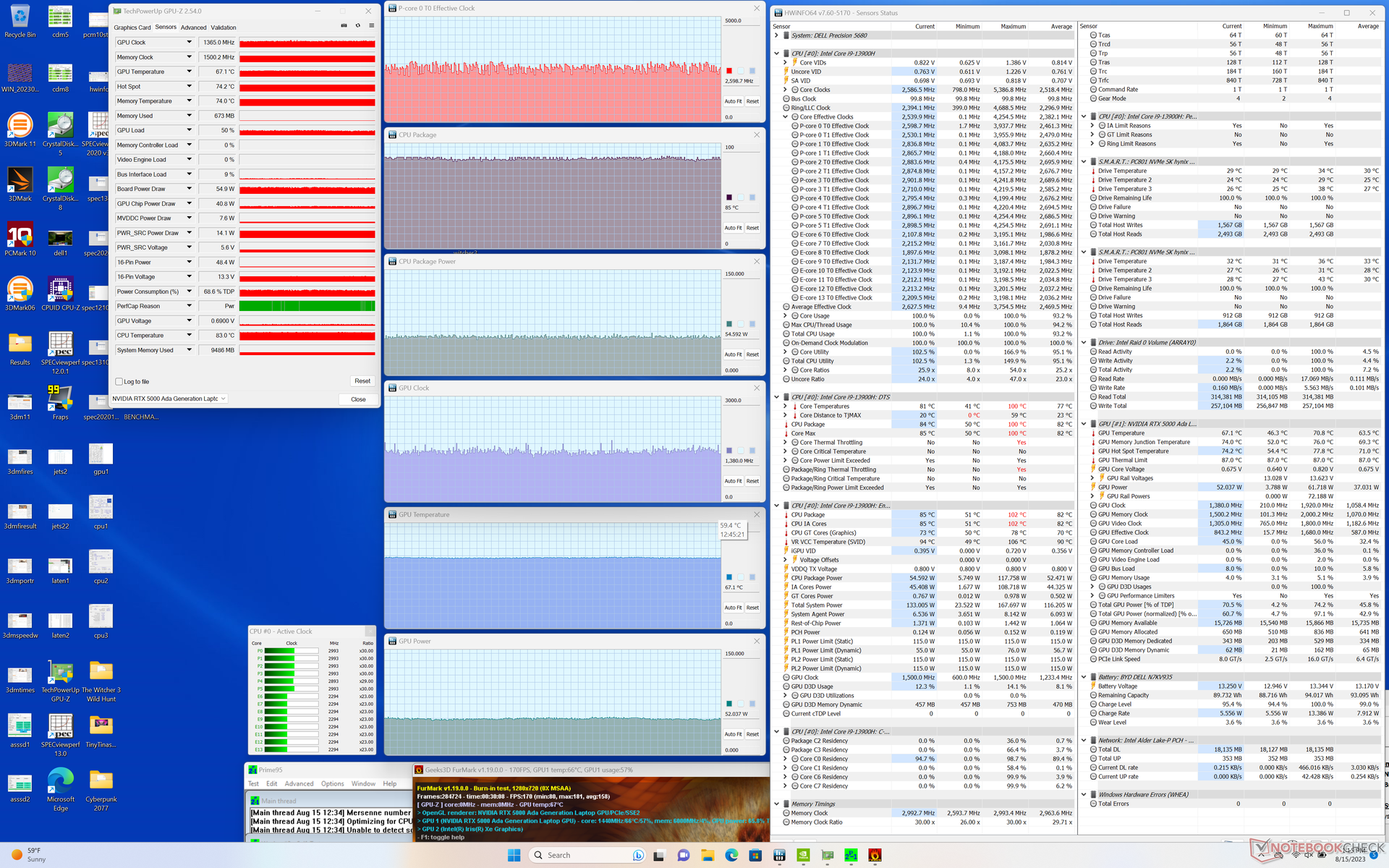Open the NVIDIA RTX 5000 Ada GPU selector
1389x868 pixels.
click(169, 399)
